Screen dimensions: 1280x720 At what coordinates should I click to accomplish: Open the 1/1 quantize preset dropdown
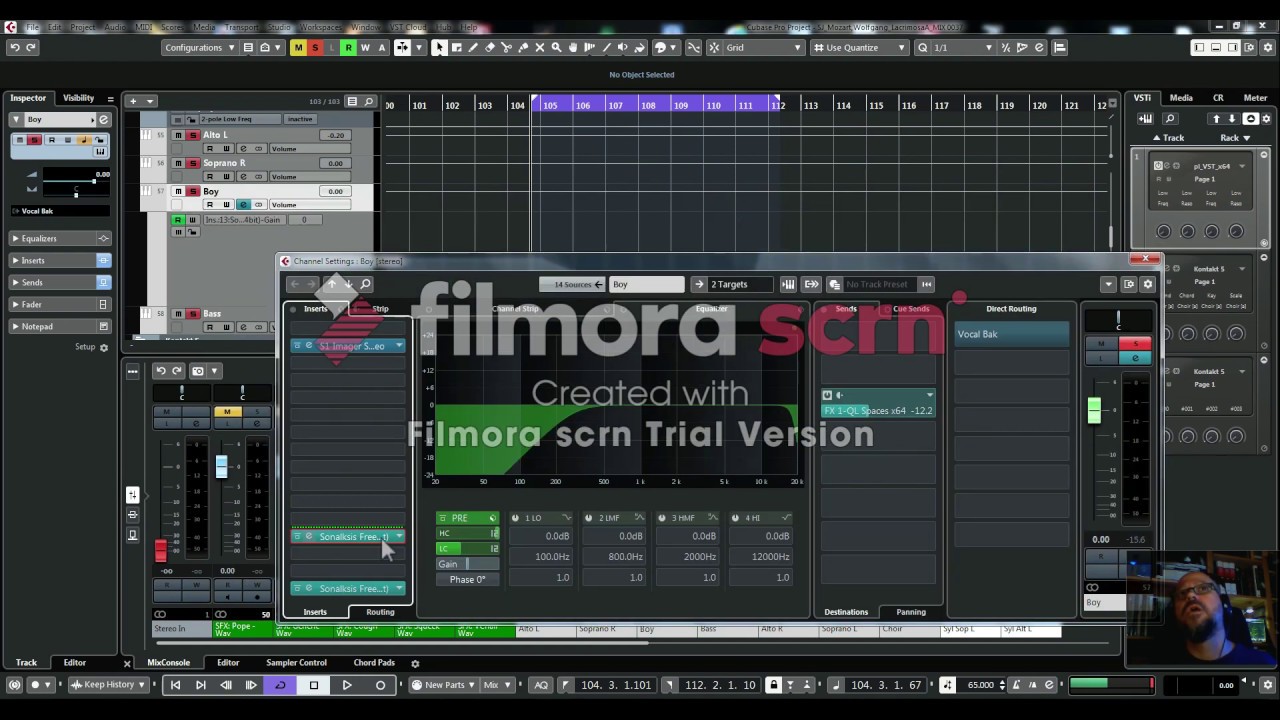pyautogui.click(x=962, y=47)
